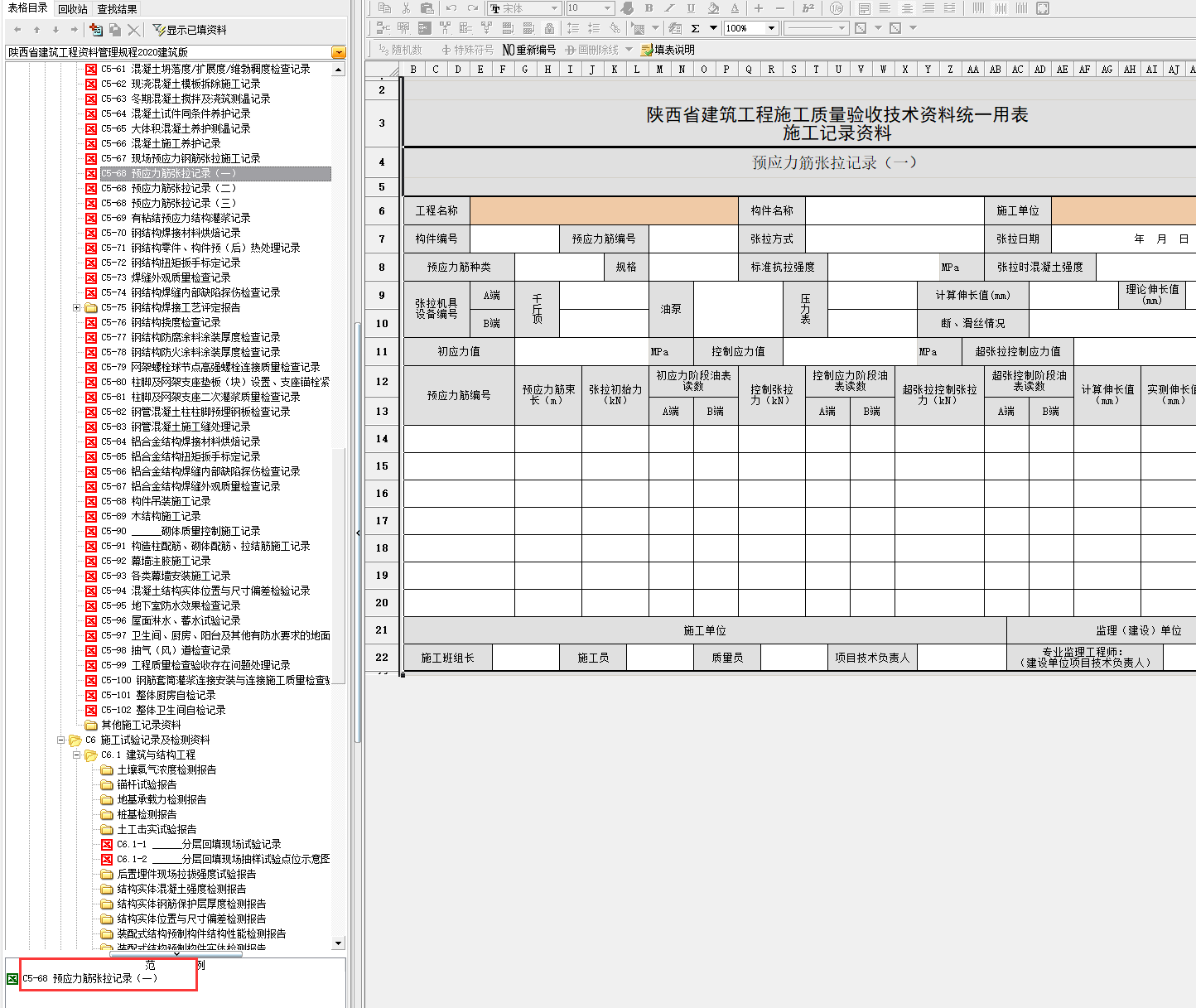Toggle underline formatting

point(691,8)
